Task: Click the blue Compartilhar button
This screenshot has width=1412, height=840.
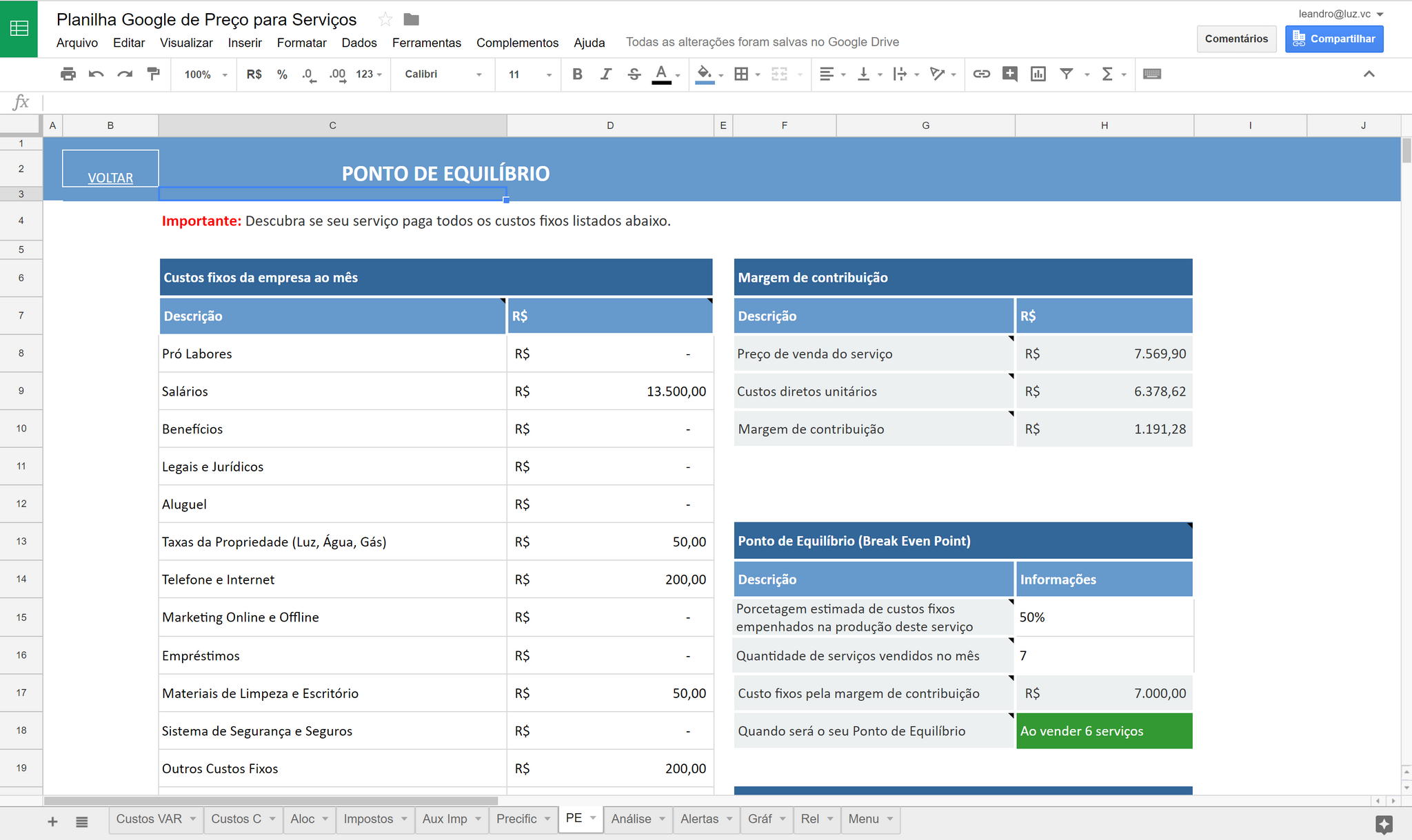Action: 1334,39
